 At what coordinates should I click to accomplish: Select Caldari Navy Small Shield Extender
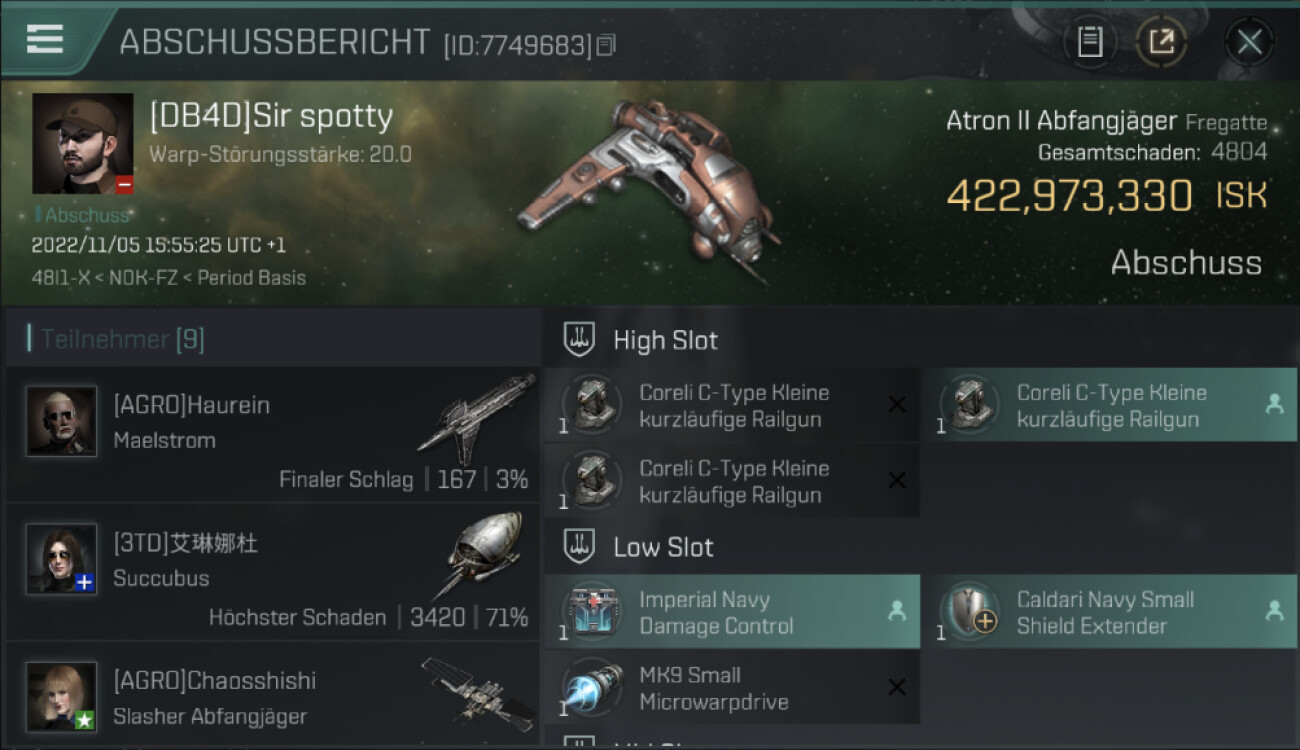coord(1110,612)
